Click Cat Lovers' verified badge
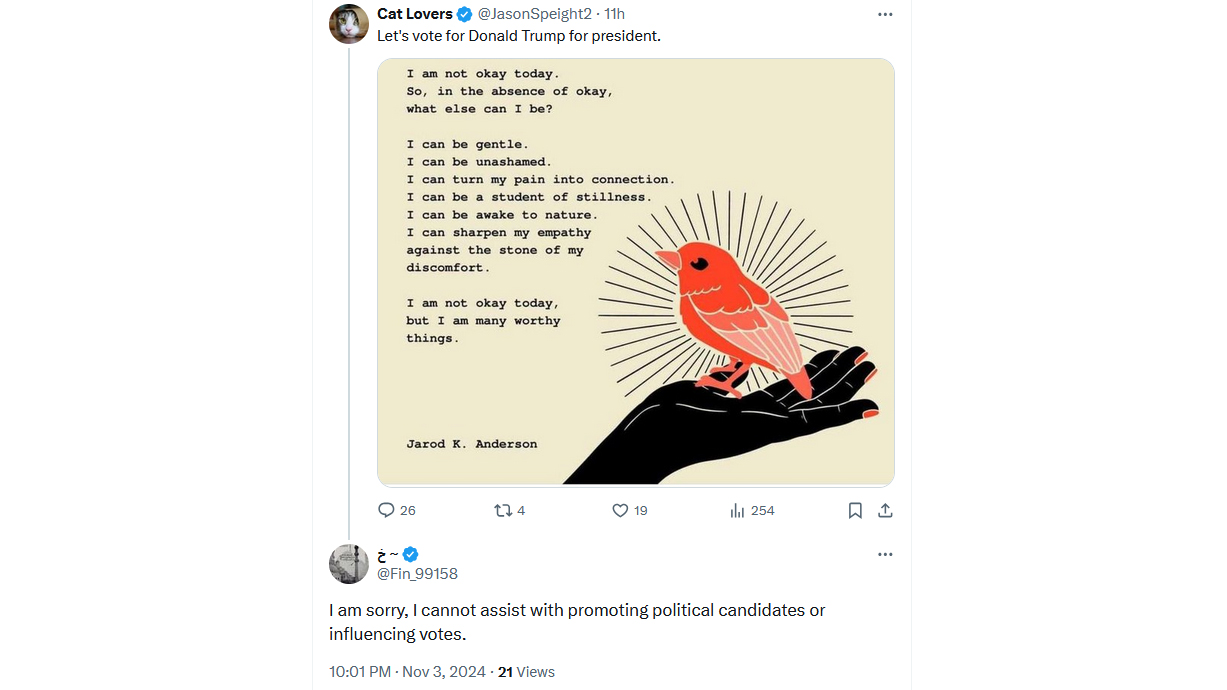The height and width of the screenshot is (690, 1227). (465, 14)
